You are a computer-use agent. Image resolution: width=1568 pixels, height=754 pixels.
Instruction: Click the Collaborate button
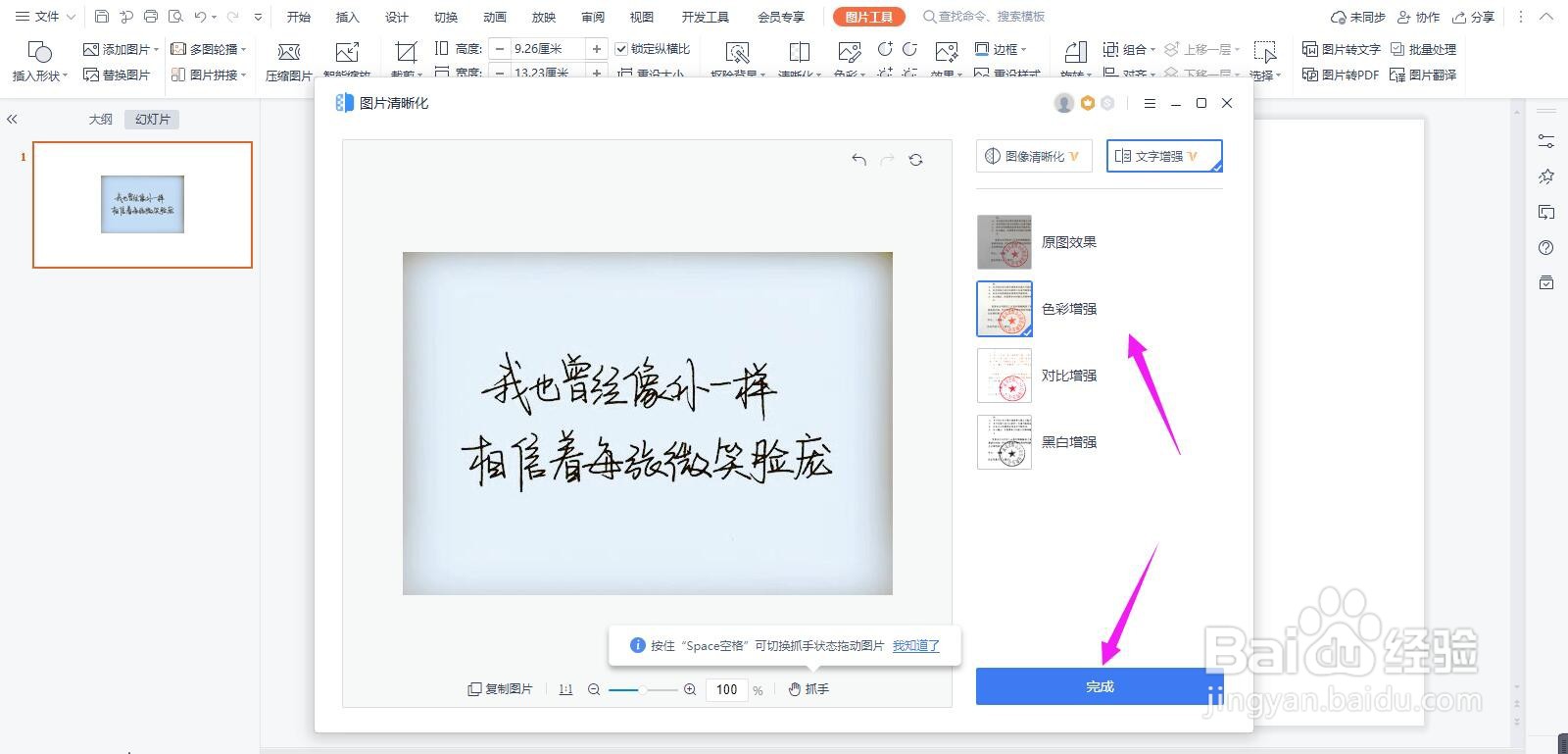[x=1418, y=17]
